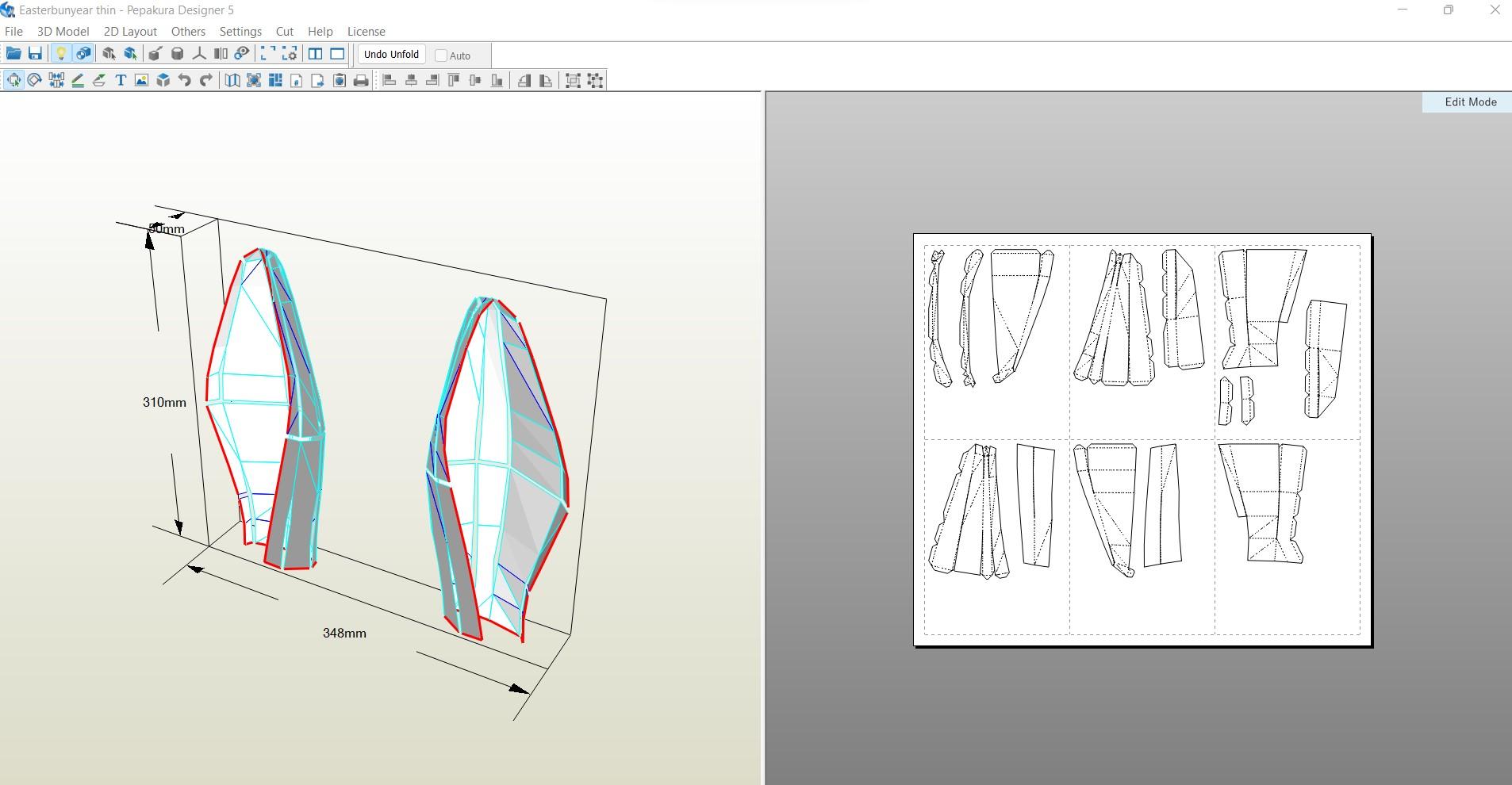Save the project with the floppy disk icon
Image resolution: width=1512 pixels, height=785 pixels.
coord(35,54)
